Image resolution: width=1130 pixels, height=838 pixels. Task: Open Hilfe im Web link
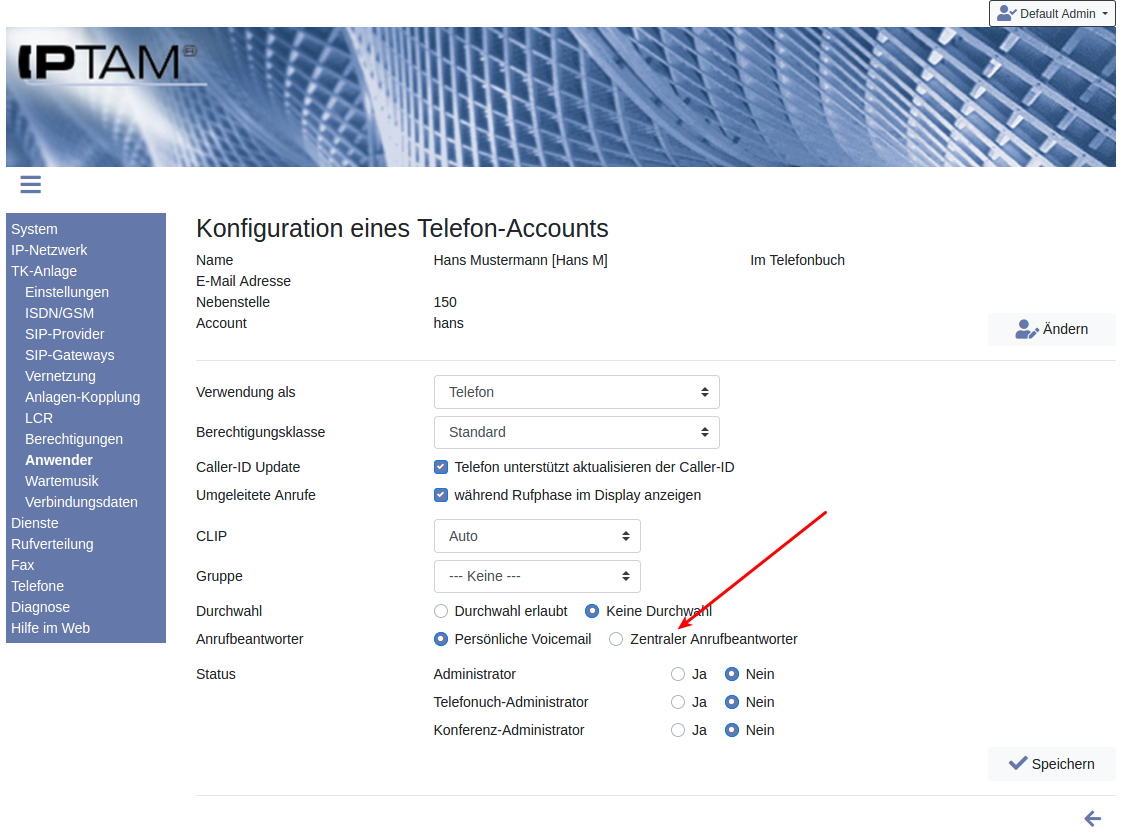50,628
